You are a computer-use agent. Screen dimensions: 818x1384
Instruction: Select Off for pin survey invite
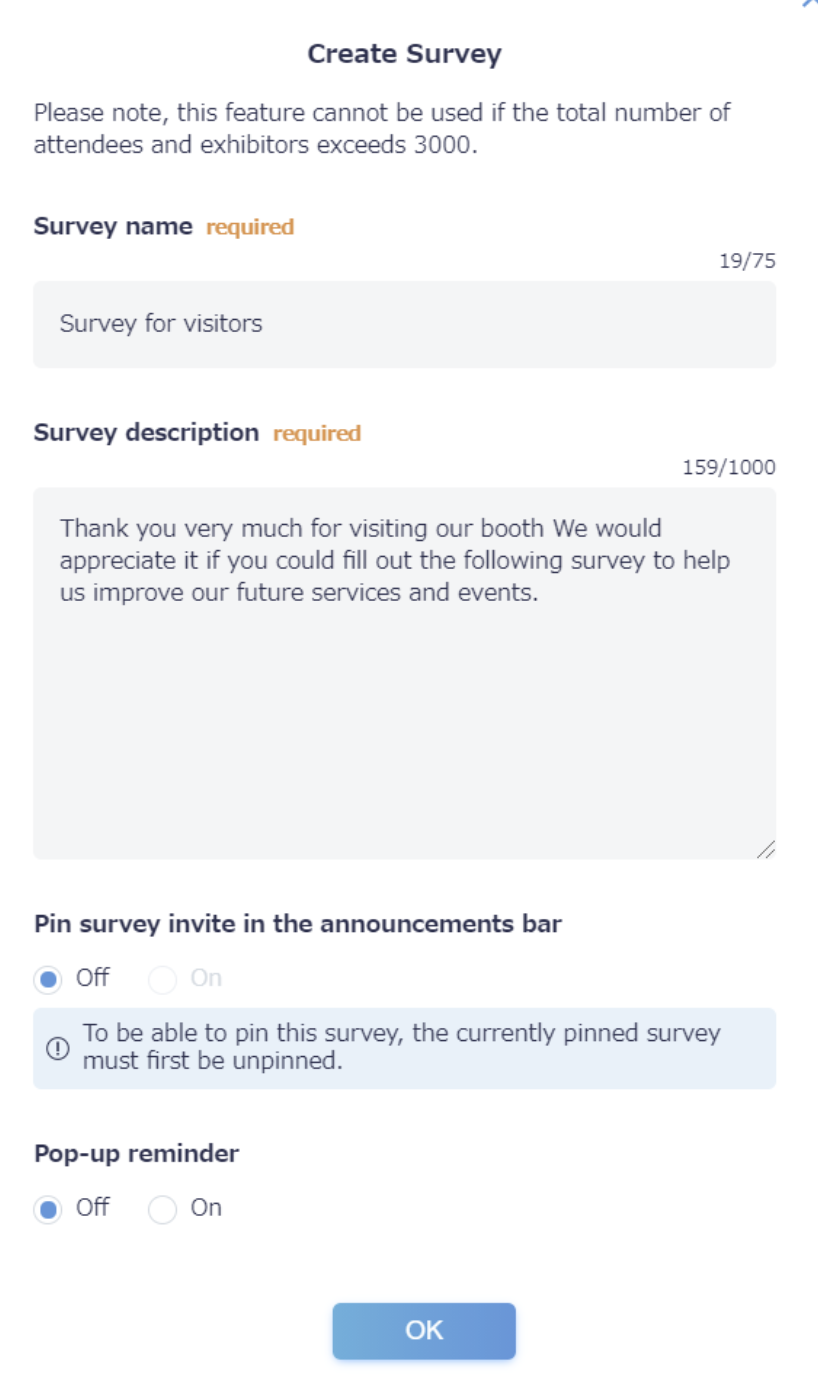coord(48,979)
